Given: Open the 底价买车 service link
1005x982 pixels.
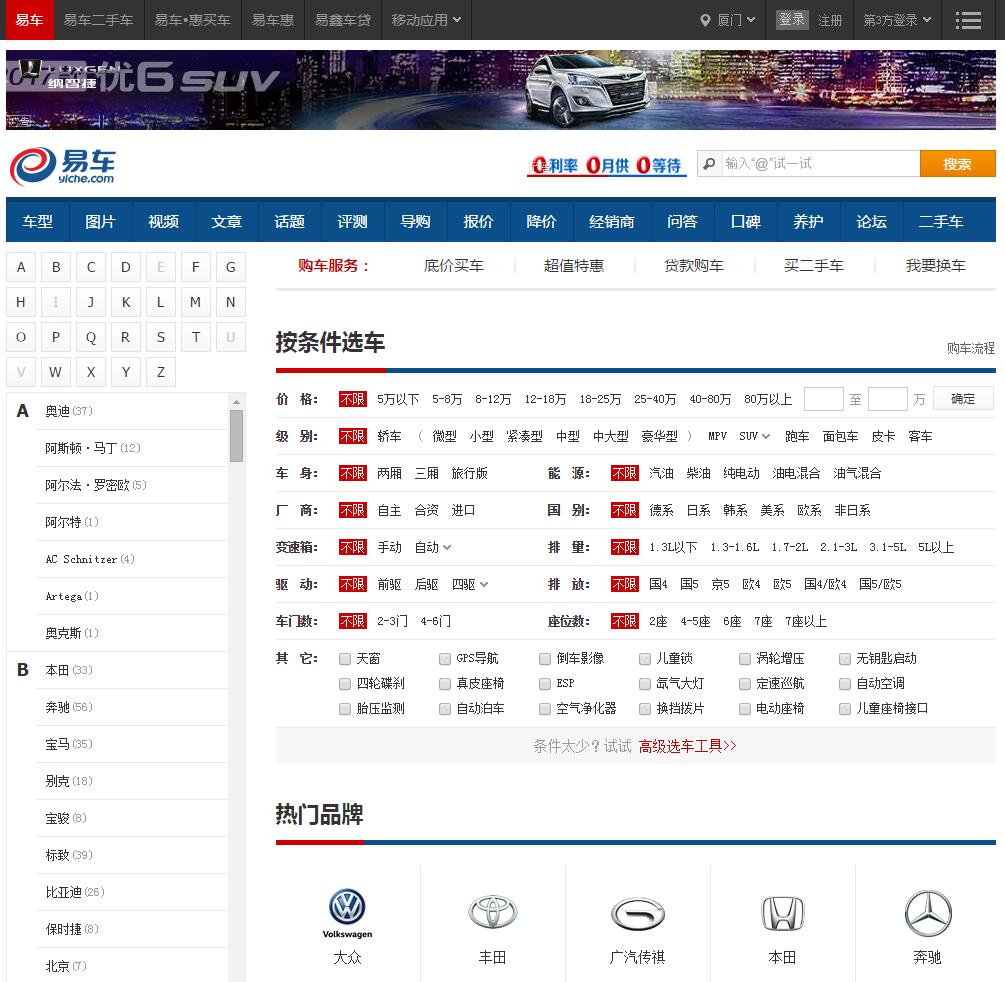Looking at the screenshot, I should click(x=453, y=266).
